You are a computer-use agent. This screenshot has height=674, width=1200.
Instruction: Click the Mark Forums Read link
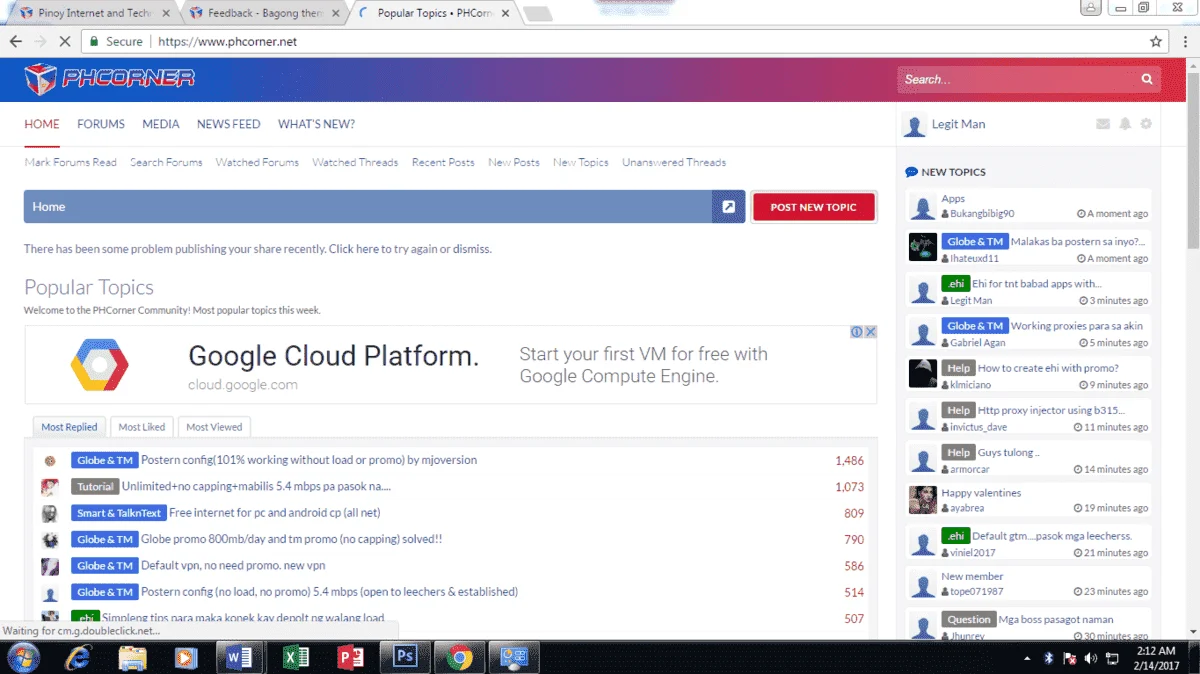click(70, 162)
